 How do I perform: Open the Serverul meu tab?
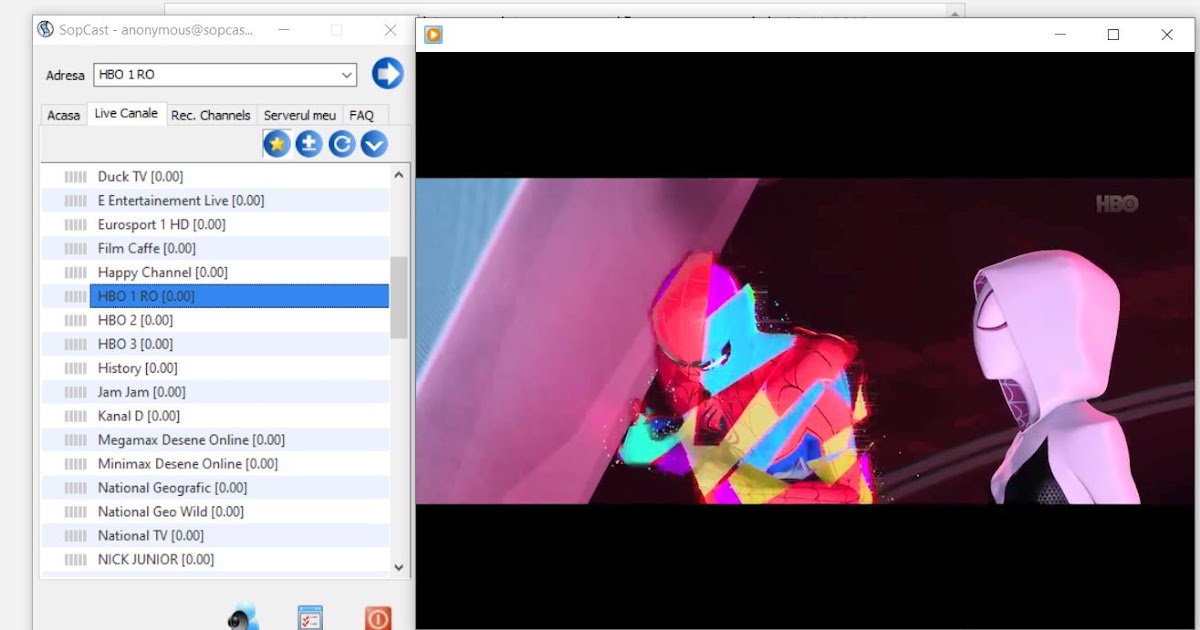pyautogui.click(x=300, y=115)
